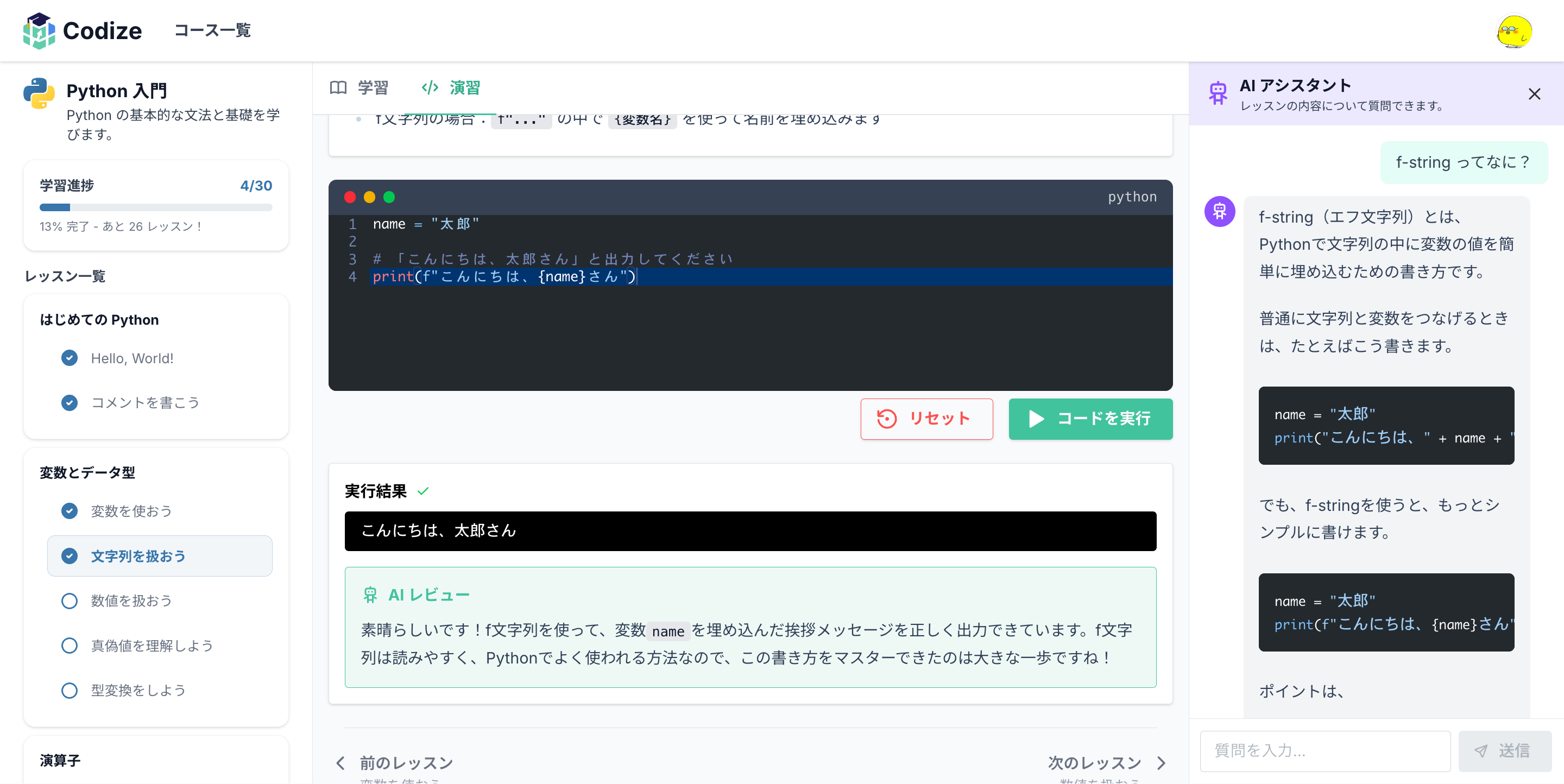This screenshot has height=784, width=1564.
Task: Select the unchecked 数値を扱おう lesson circle
Action: (69, 600)
